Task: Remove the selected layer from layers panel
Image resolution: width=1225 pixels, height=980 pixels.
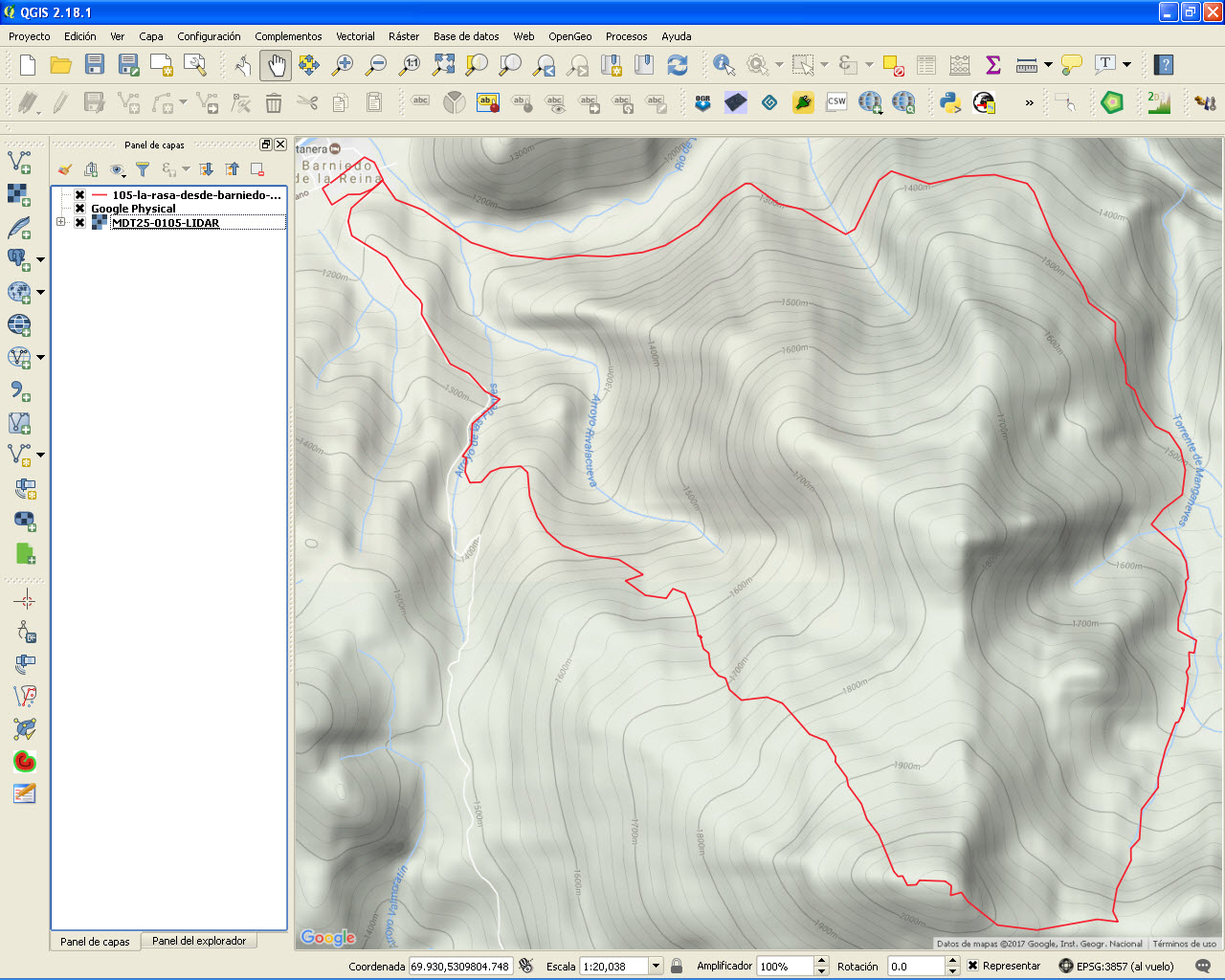Action: [257, 169]
